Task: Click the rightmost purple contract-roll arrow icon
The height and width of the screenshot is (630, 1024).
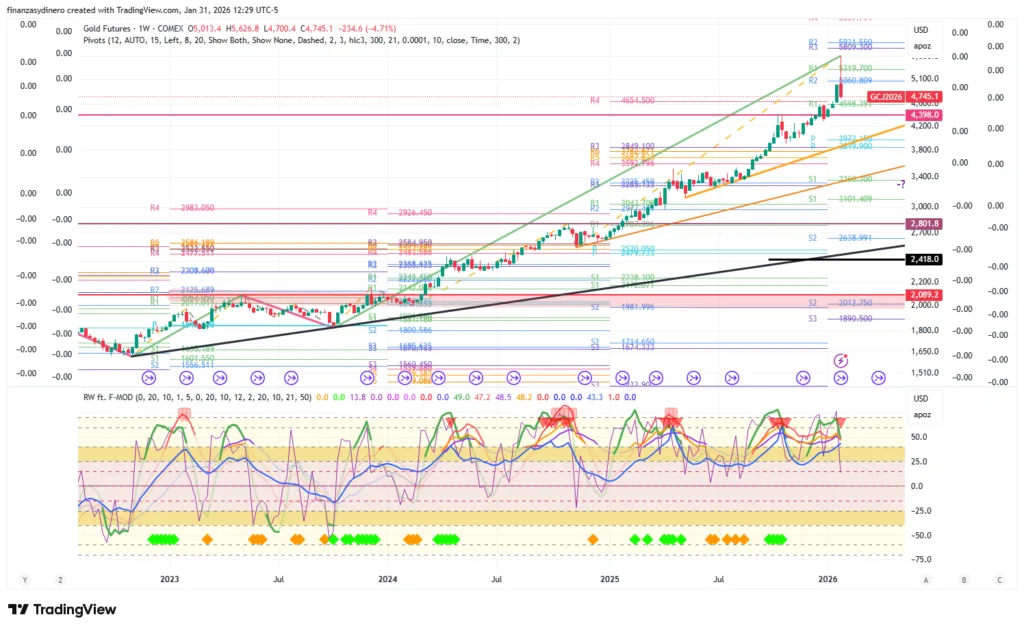Action: pyautogui.click(x=878, y=378)
